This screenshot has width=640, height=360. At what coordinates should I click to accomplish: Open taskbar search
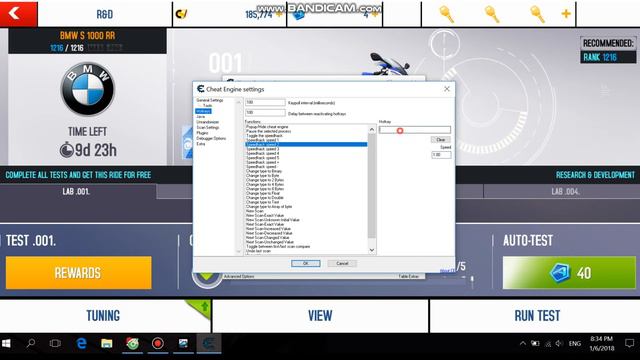point(31,343)
